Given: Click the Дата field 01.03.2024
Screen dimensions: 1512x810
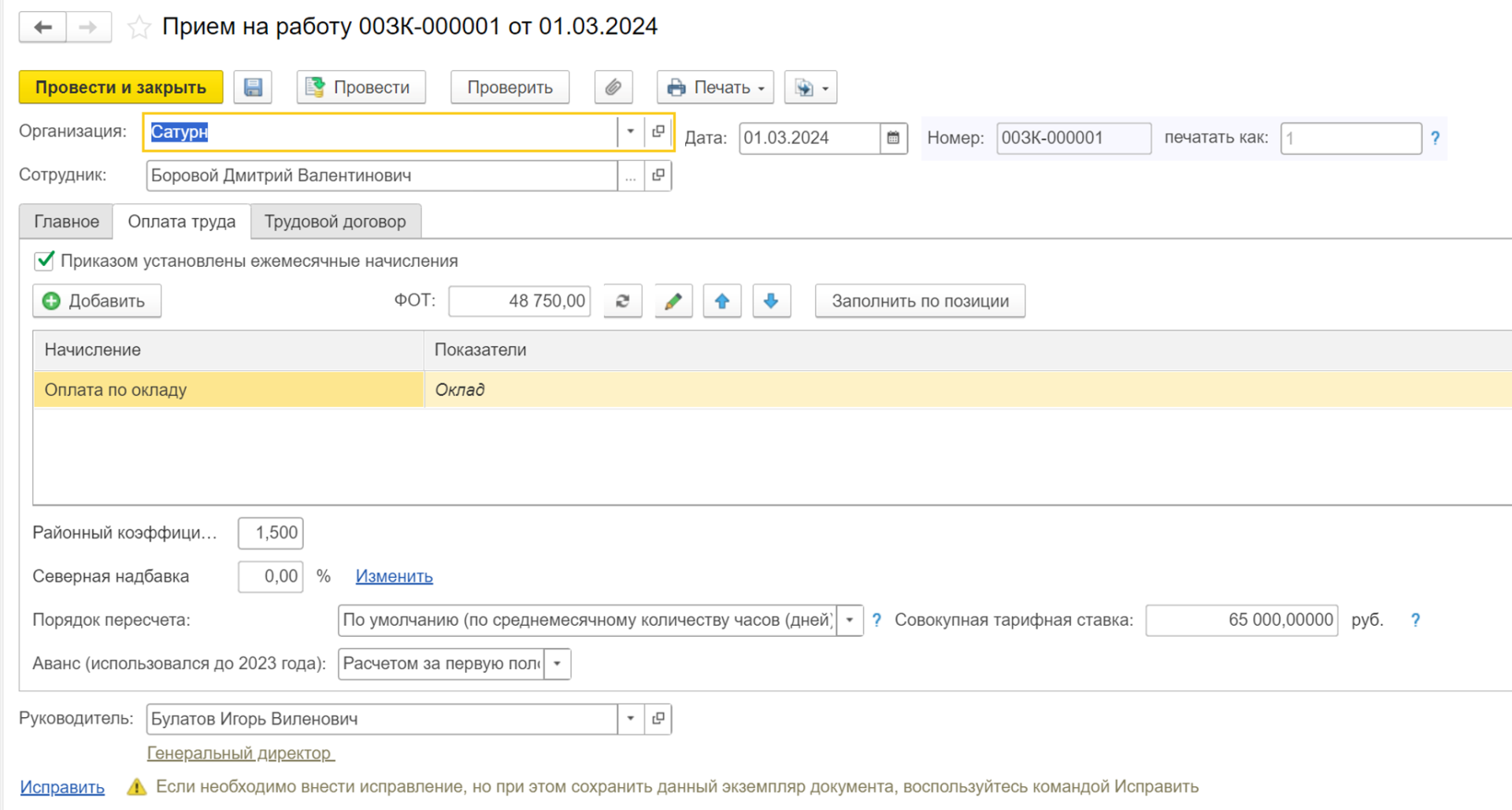Looking at the screenshot, I should [810, 138].
